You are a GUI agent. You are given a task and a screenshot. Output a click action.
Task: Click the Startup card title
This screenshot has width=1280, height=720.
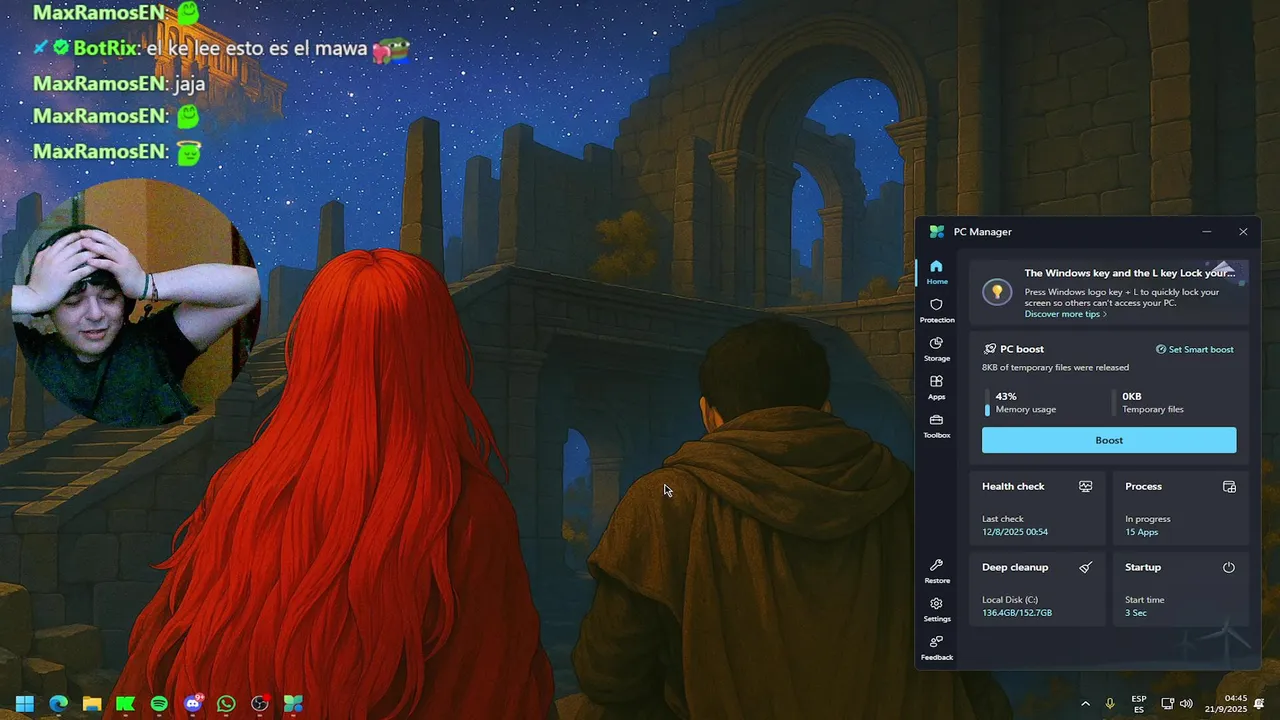click(1143, 567)
